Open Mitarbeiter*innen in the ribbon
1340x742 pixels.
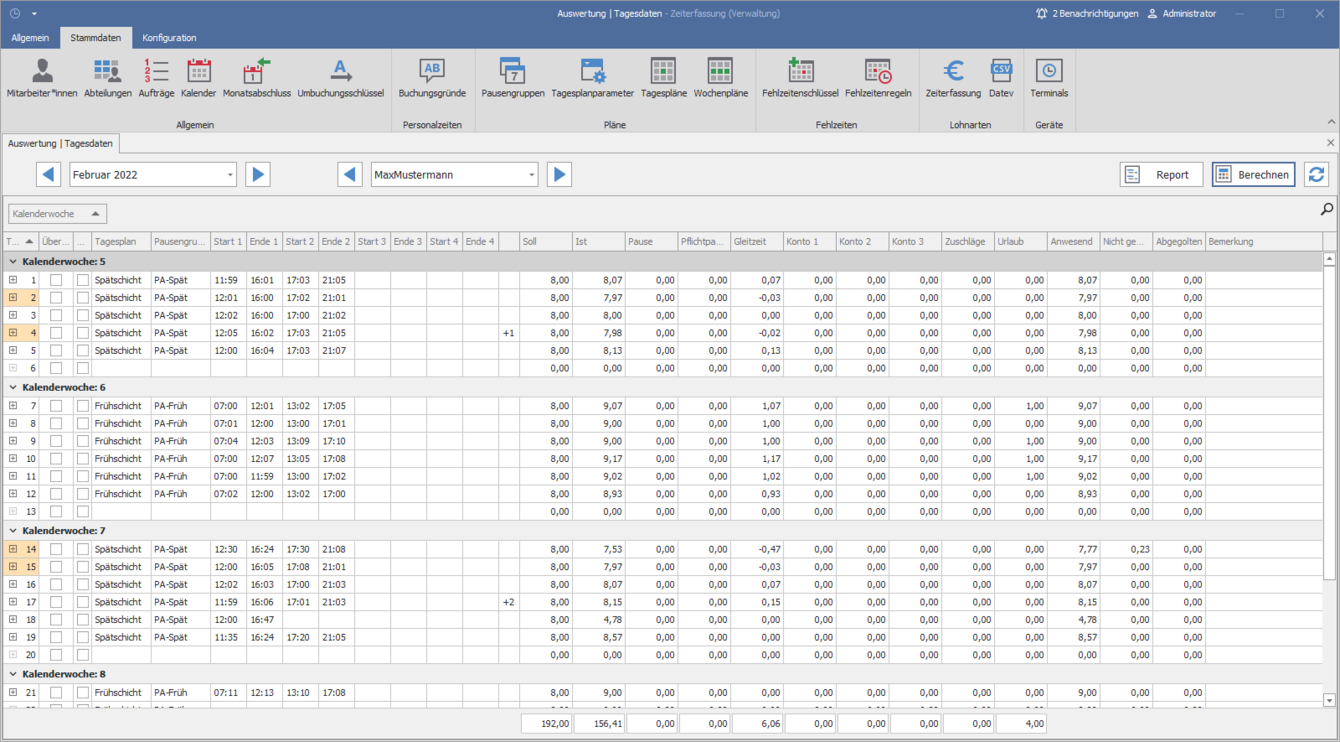(42, 78)
